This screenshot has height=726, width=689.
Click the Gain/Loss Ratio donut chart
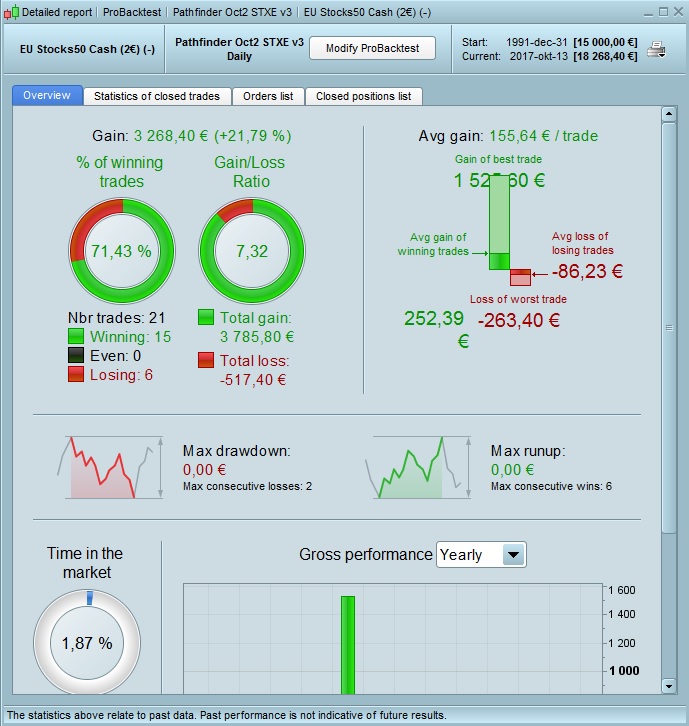click(252, 251)
